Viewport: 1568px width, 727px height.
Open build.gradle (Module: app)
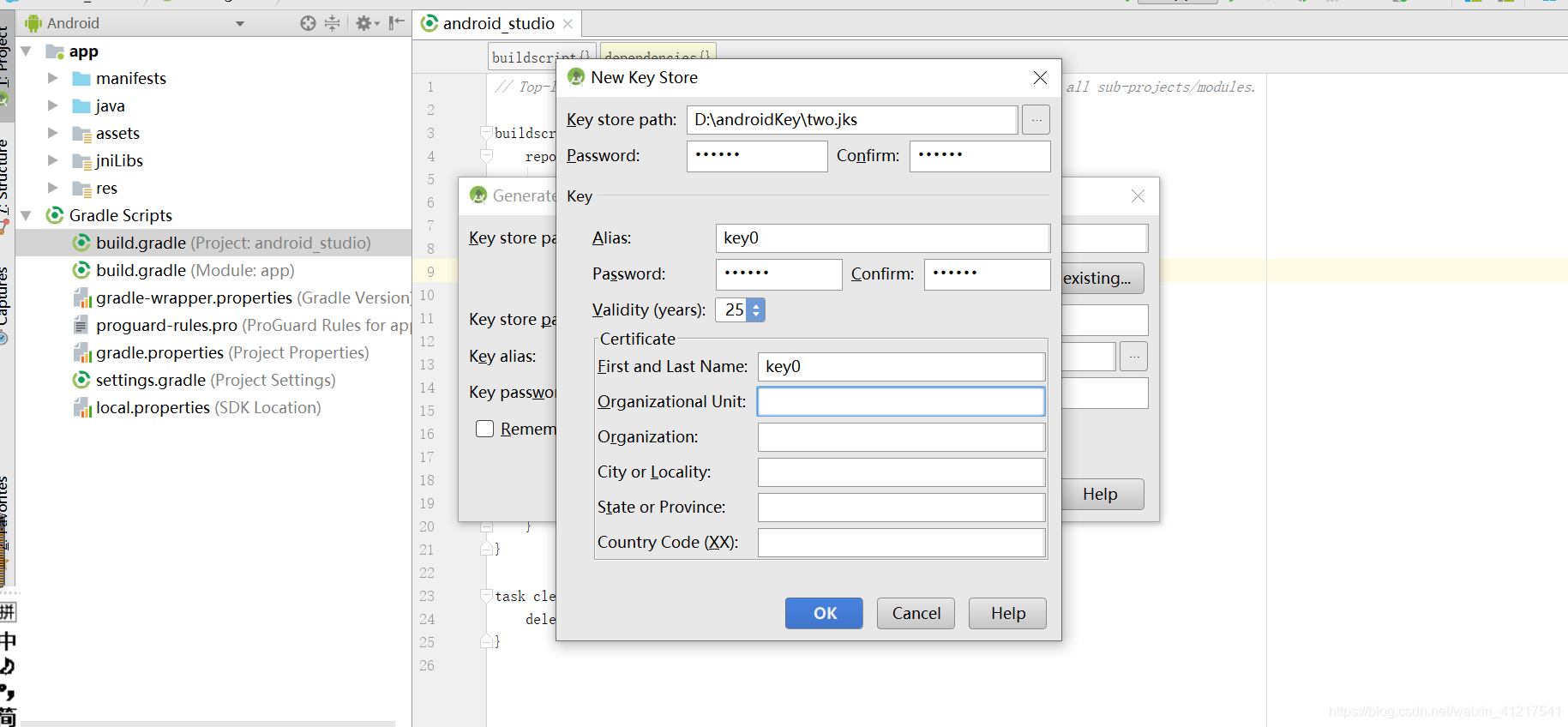click(195, 270)
